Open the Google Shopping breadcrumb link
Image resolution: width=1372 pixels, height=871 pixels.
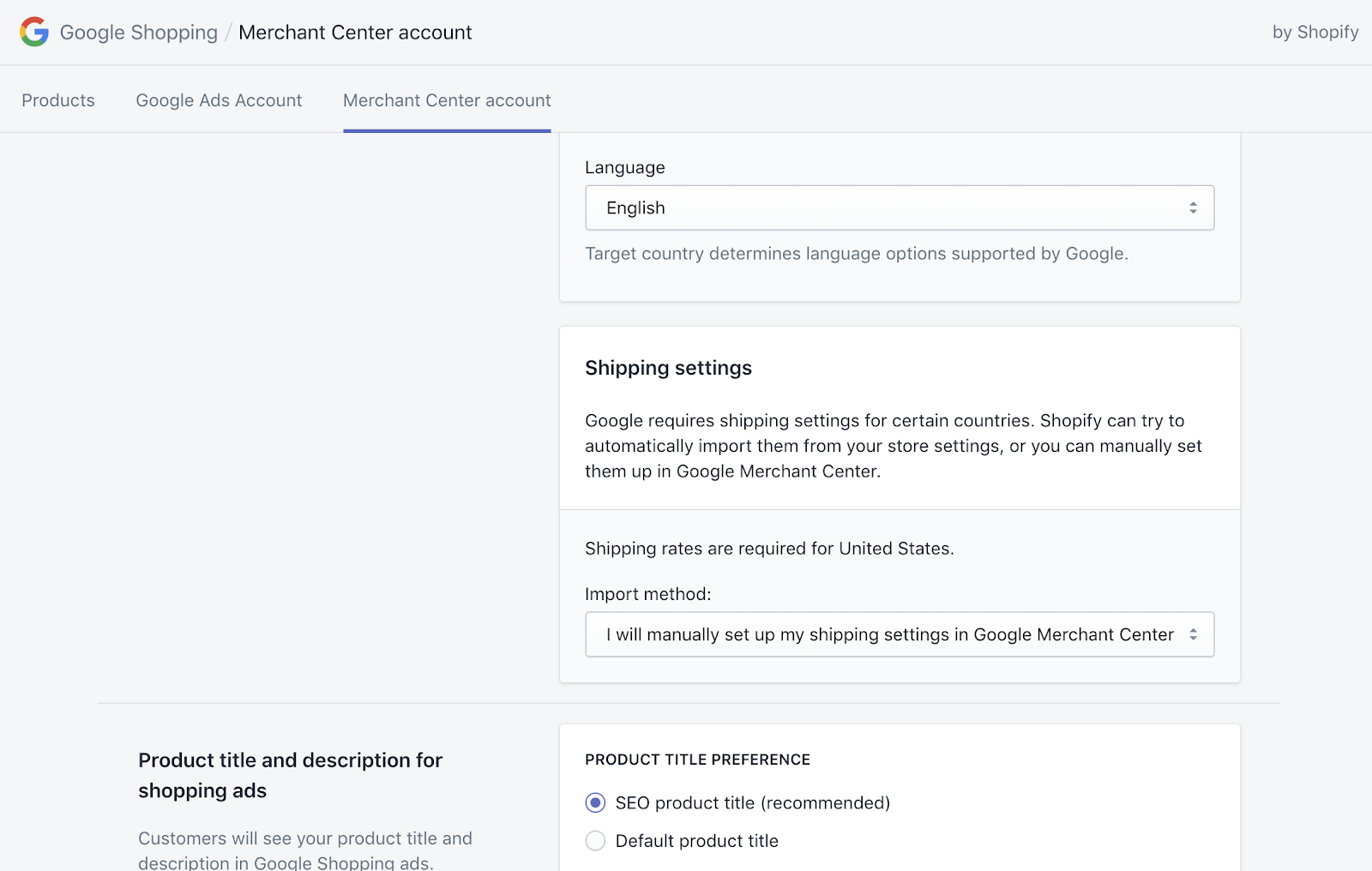(139, 33)
